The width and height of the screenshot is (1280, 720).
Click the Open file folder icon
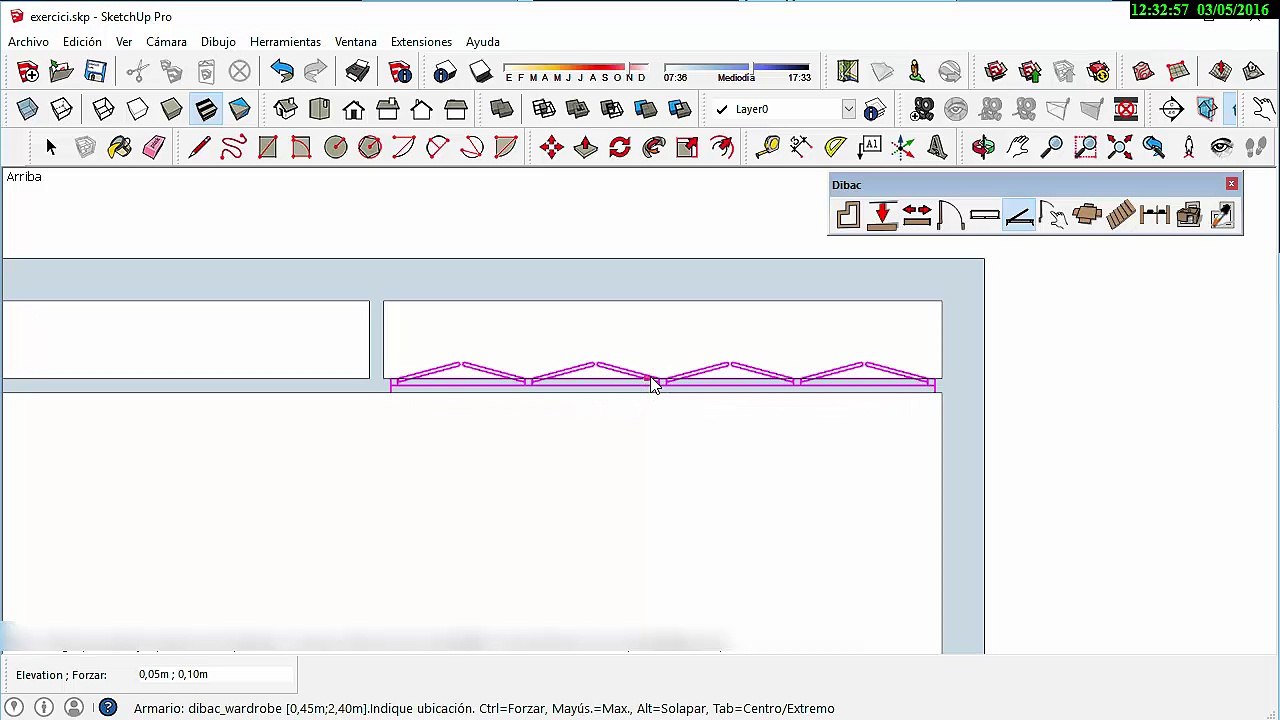61,72
